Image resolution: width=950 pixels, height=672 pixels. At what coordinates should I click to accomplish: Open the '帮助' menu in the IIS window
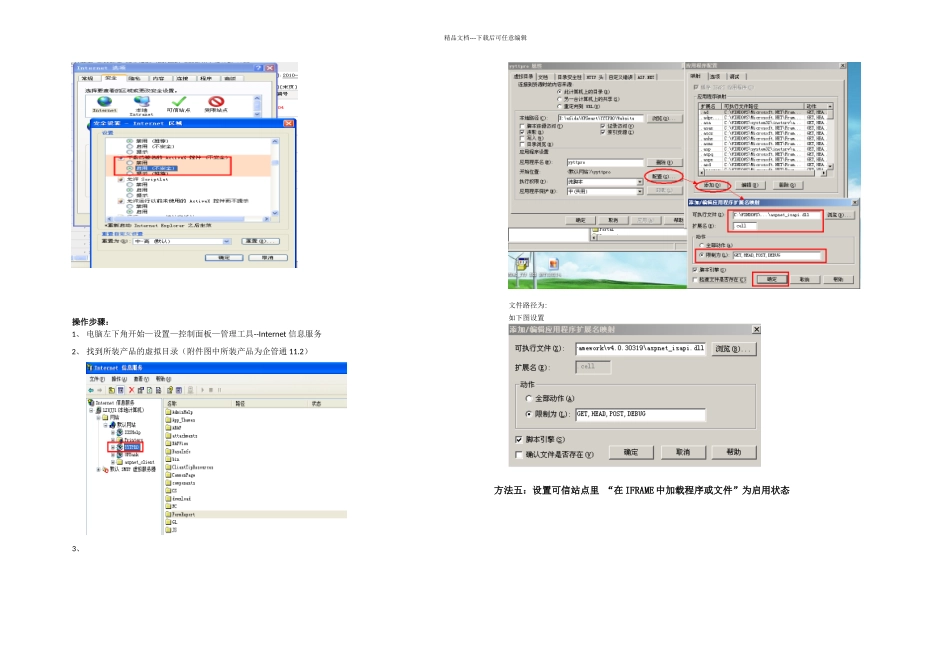click(164, 379)
